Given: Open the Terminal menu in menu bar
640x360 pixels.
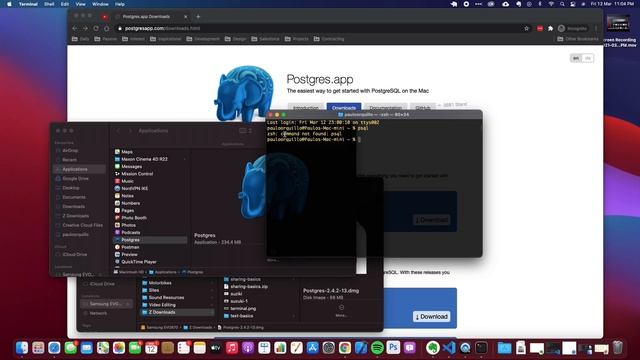Looking at the screenshot, I should [x=28, y=4].
